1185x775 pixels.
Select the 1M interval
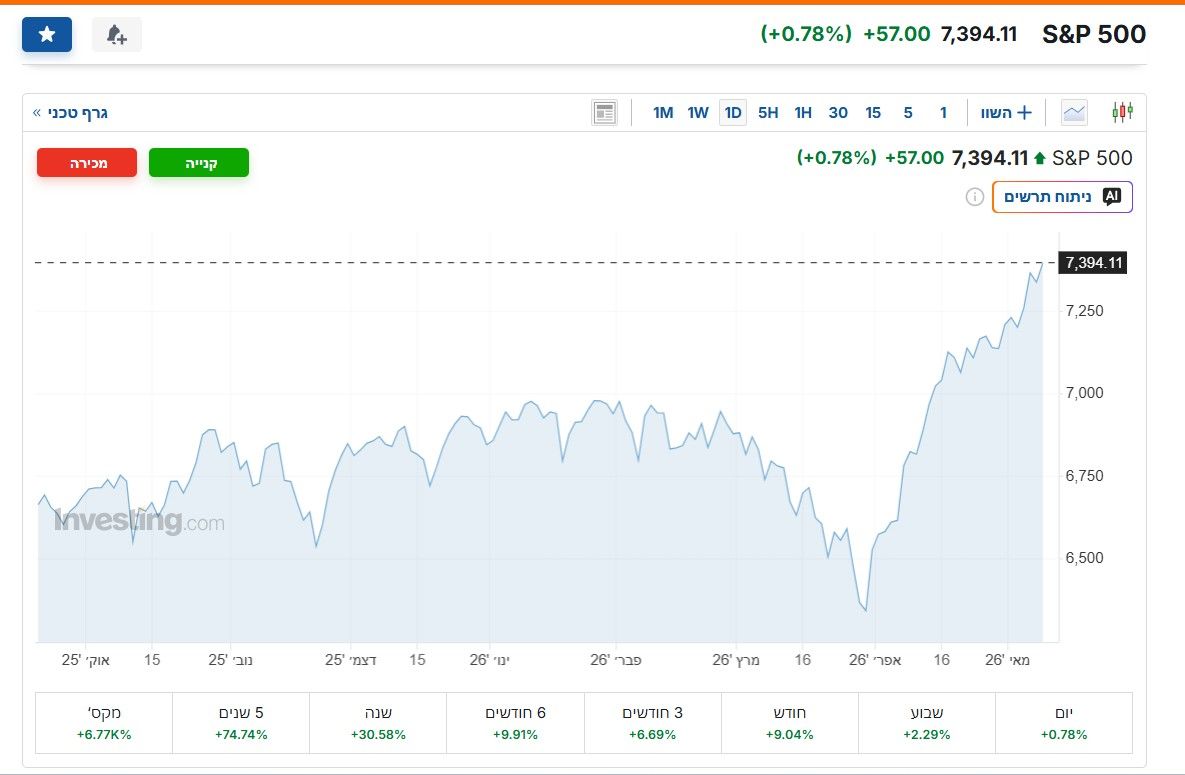click(663, 113)
